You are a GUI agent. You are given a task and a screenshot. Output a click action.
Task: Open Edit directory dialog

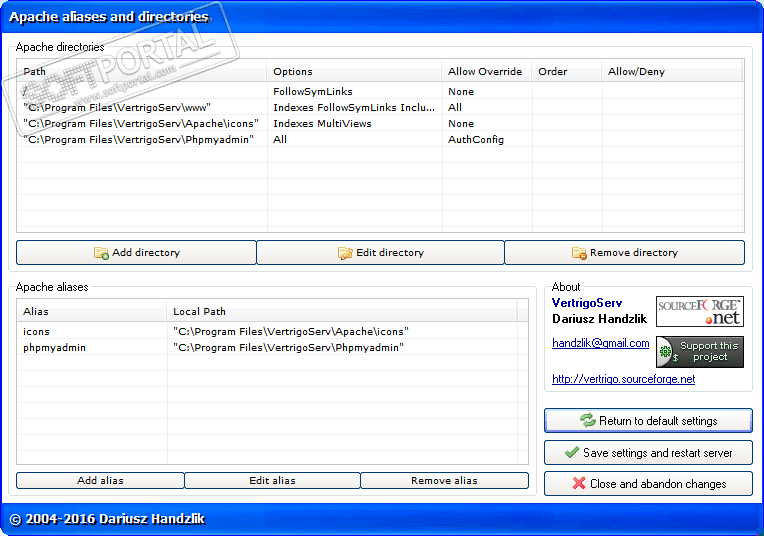pos(381,252)
